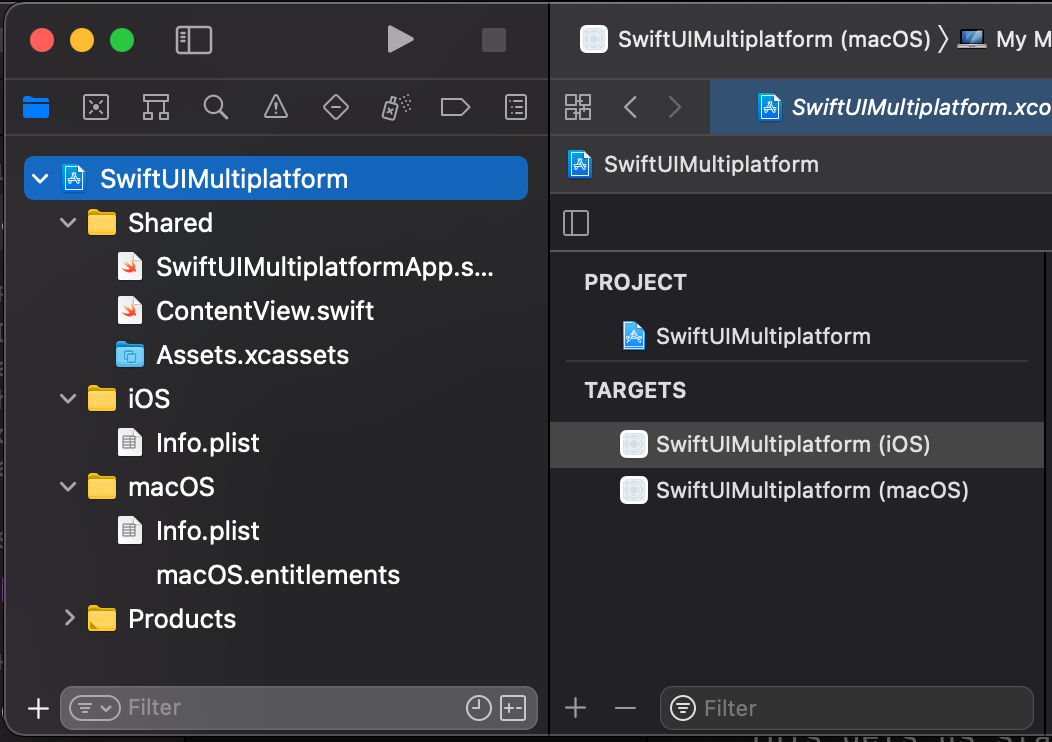This screenshot has height=742, width=1052.
Task: Collapse the macOS group
Action: [x=68, y=487]
